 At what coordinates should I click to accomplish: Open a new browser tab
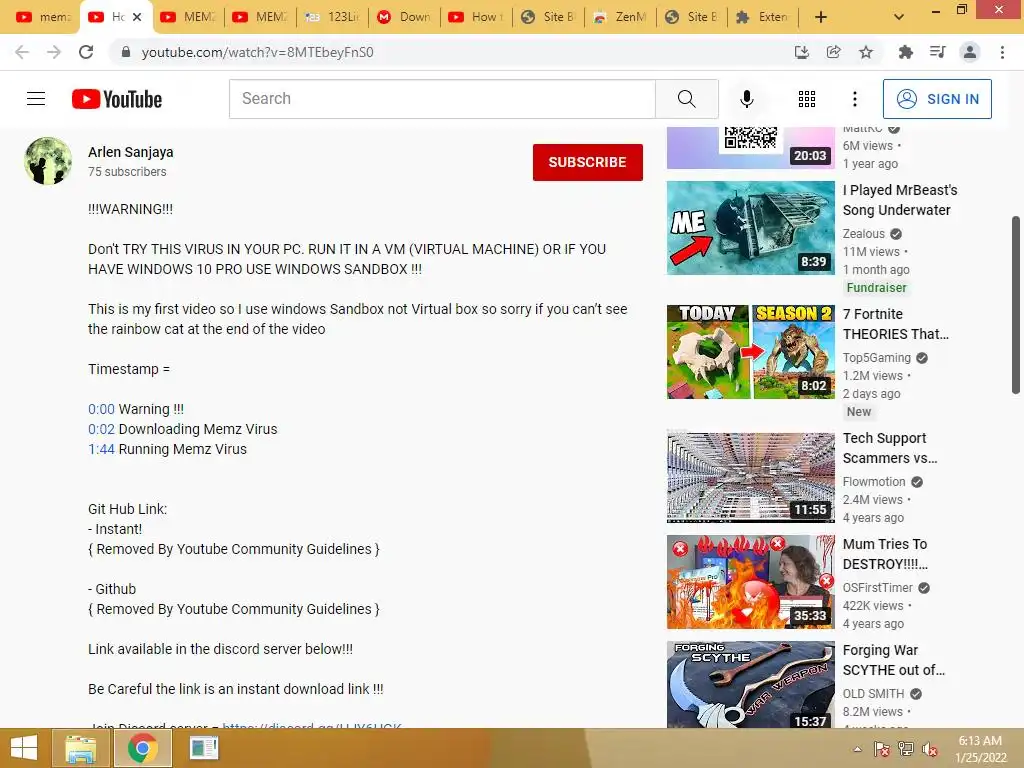coord(821,17)
